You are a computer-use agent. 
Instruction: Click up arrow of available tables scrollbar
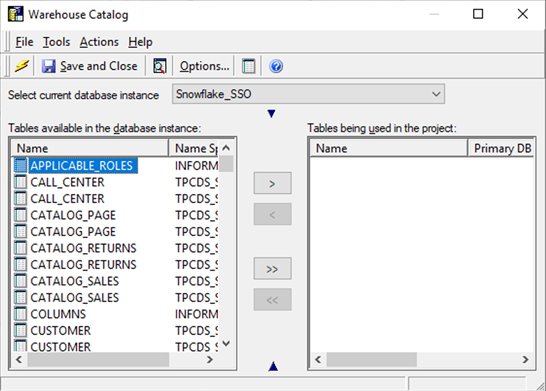point(226,148)
